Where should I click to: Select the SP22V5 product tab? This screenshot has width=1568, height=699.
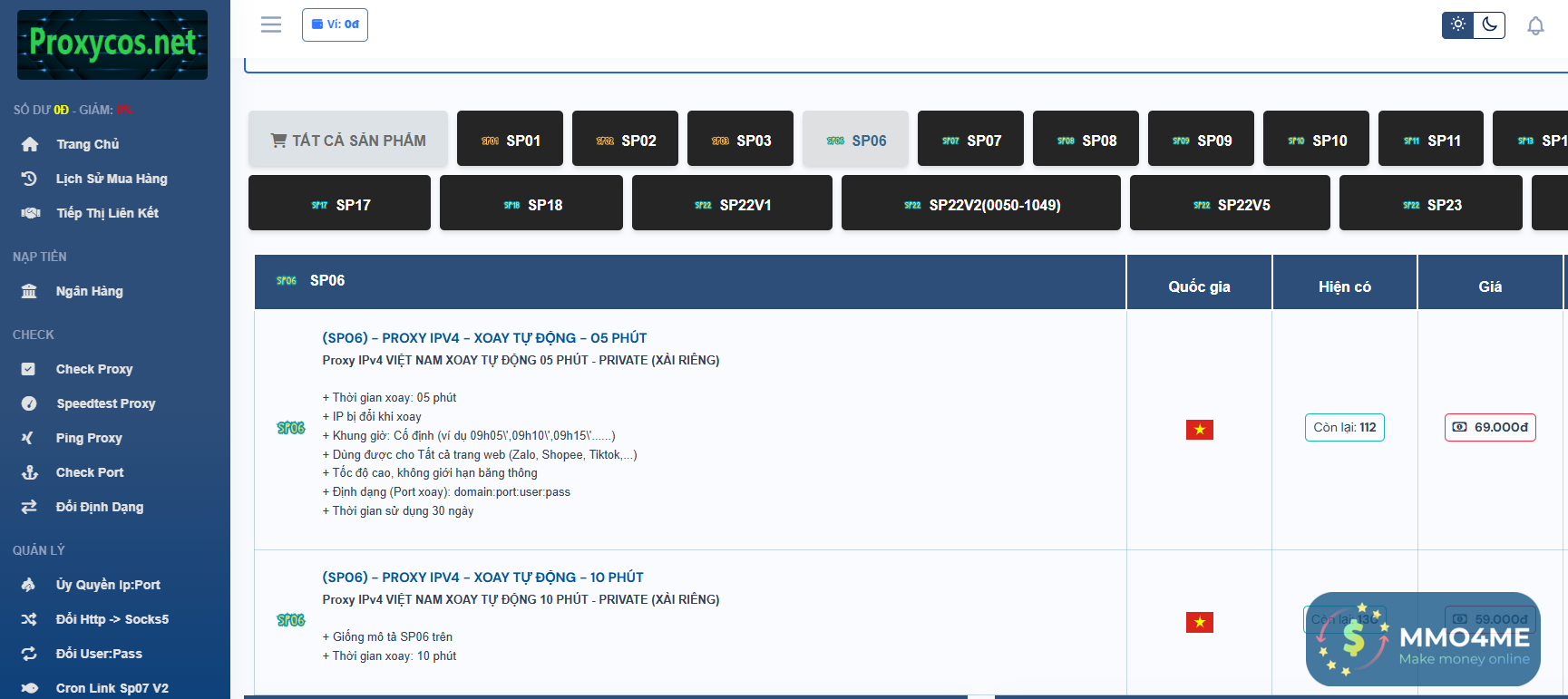1230,203
